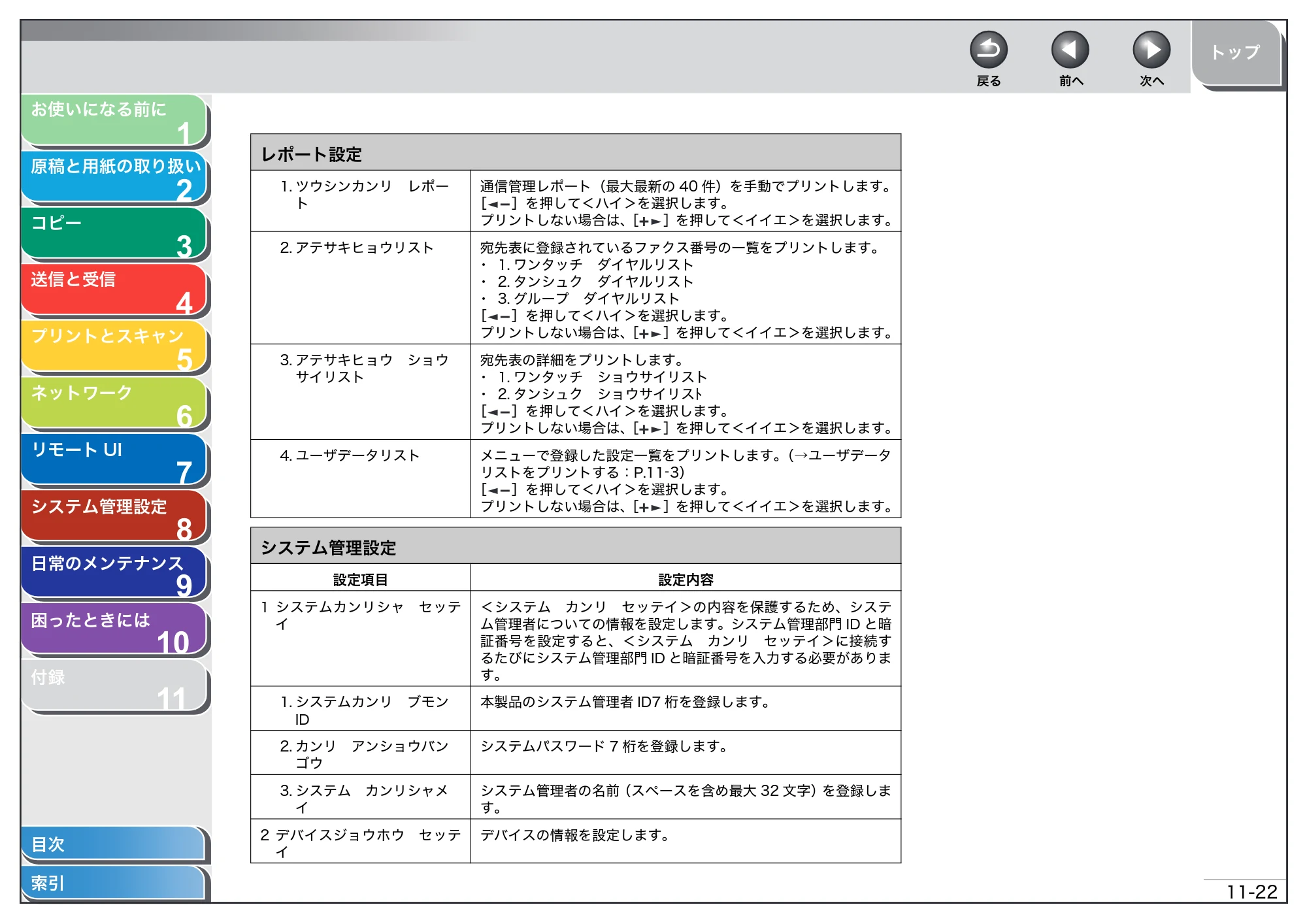Select the 2. カンリ アンショウバンゴウ cell
Viewport: 1307px width, 924px height.
[x=361, y=753]
